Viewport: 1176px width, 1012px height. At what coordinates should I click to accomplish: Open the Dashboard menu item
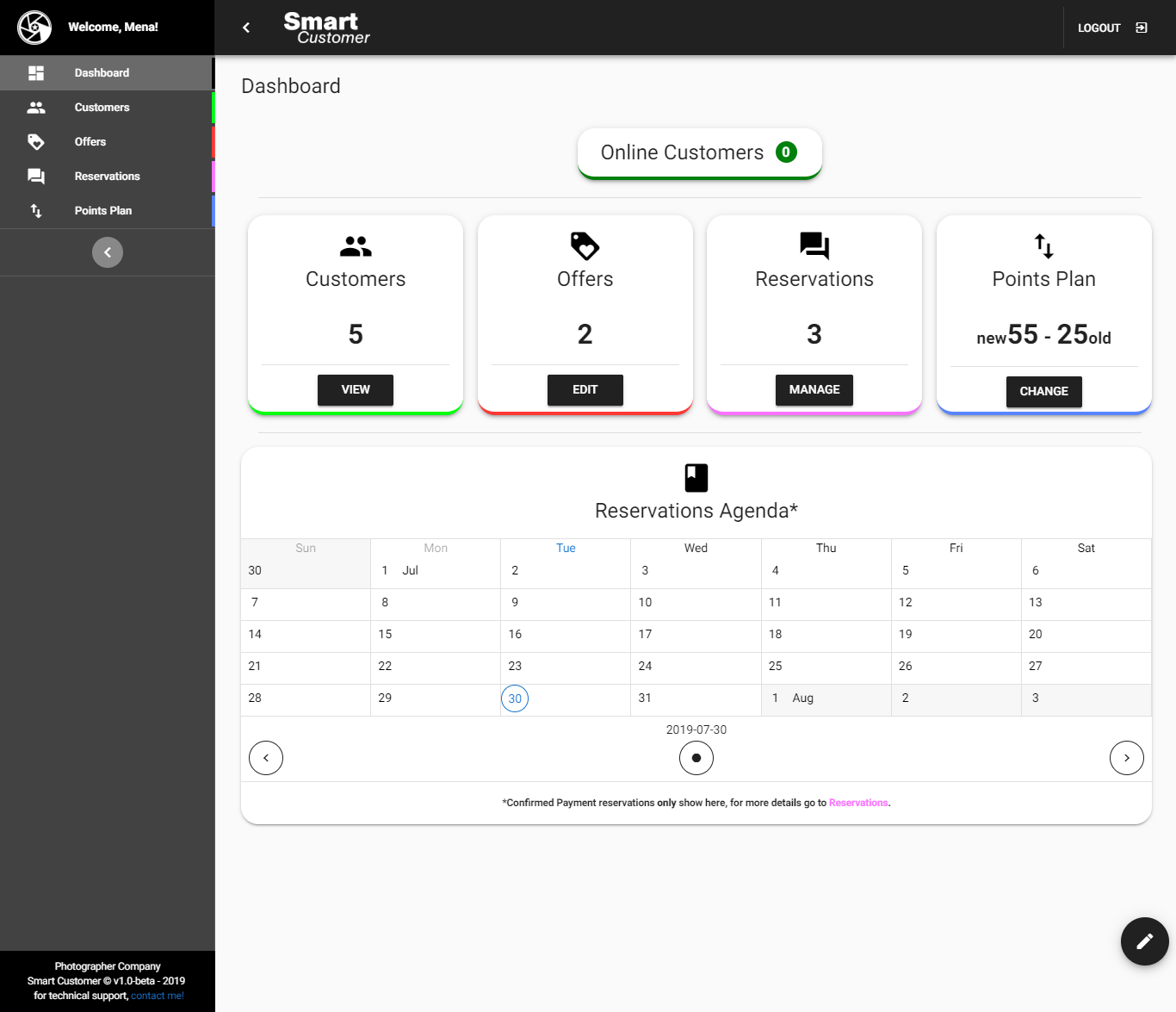(x=107, y=73)
